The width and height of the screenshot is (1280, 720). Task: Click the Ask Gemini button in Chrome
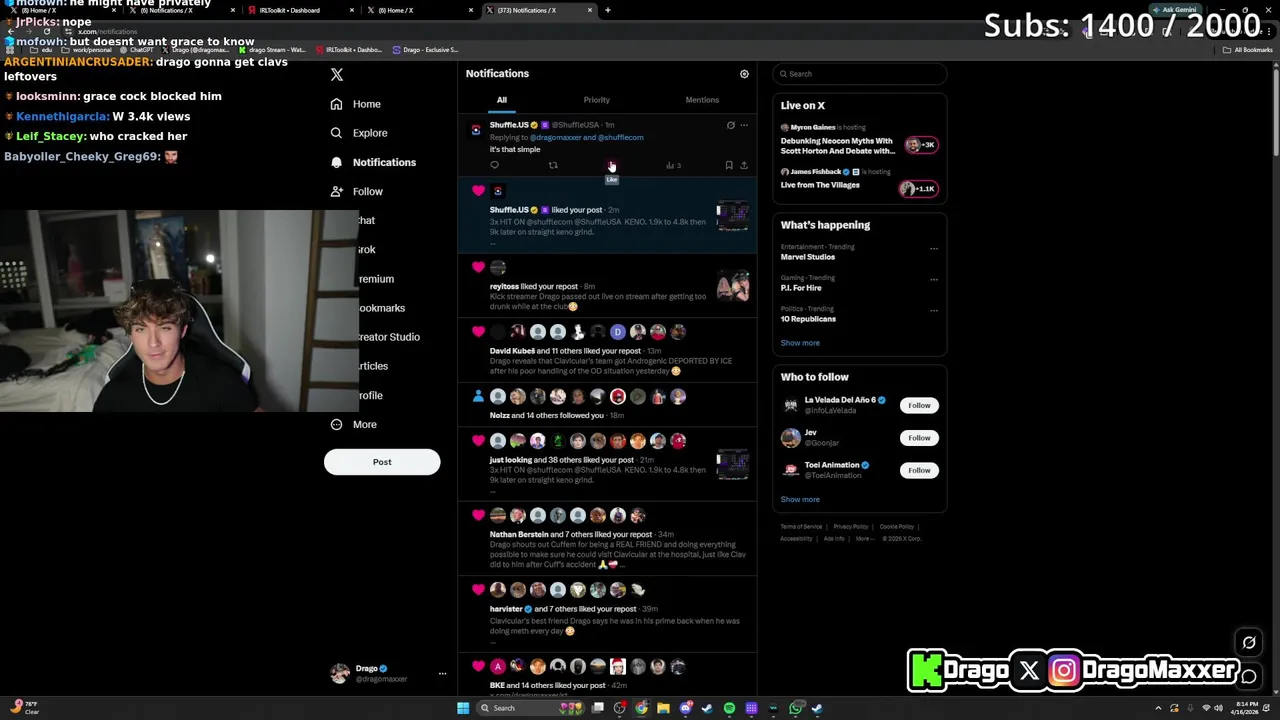pos(1174,10)
